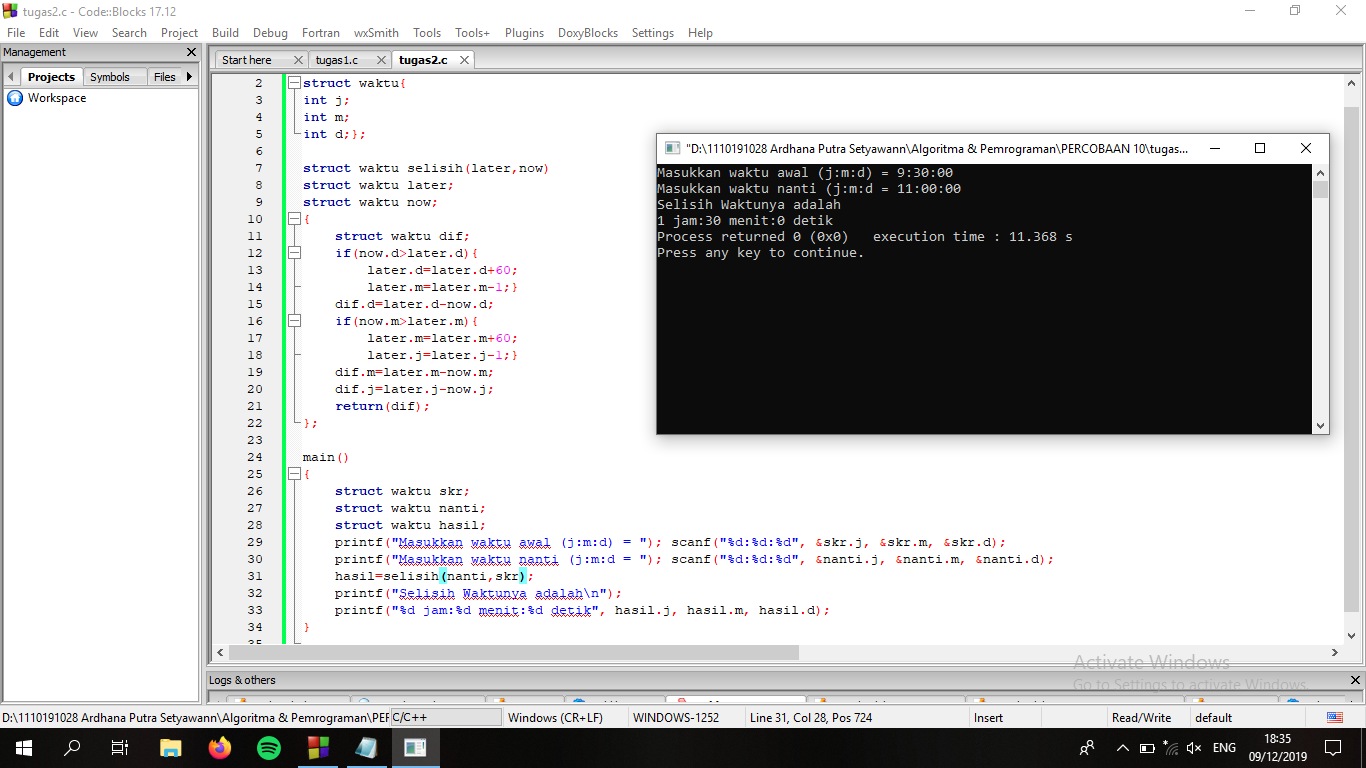
Task: Collapse the if block fold at line 12
Action: pos(294,253)
